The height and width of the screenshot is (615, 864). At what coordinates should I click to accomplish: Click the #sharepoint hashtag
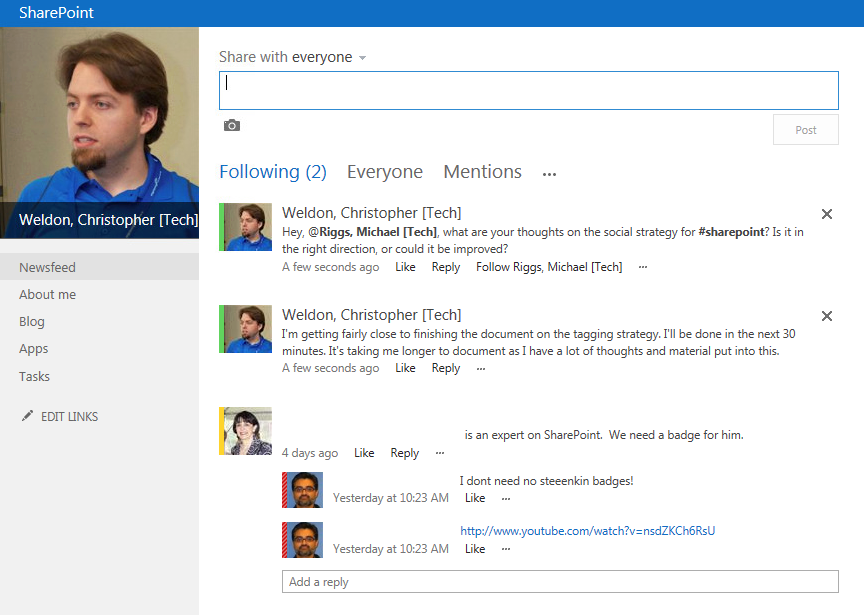tap(731, 232)
